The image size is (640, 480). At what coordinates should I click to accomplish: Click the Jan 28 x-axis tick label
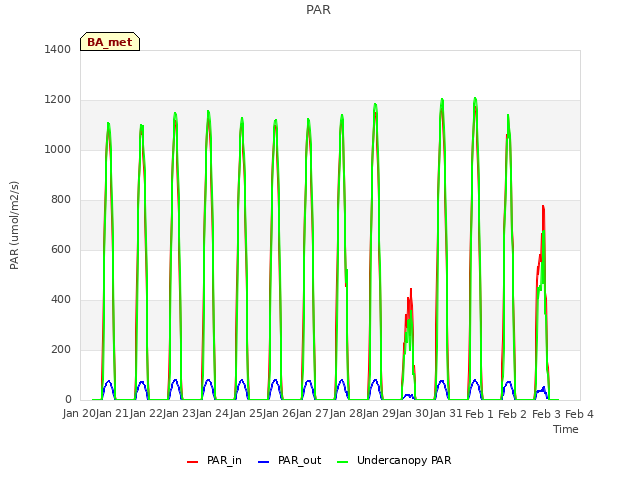click(346, 414)
